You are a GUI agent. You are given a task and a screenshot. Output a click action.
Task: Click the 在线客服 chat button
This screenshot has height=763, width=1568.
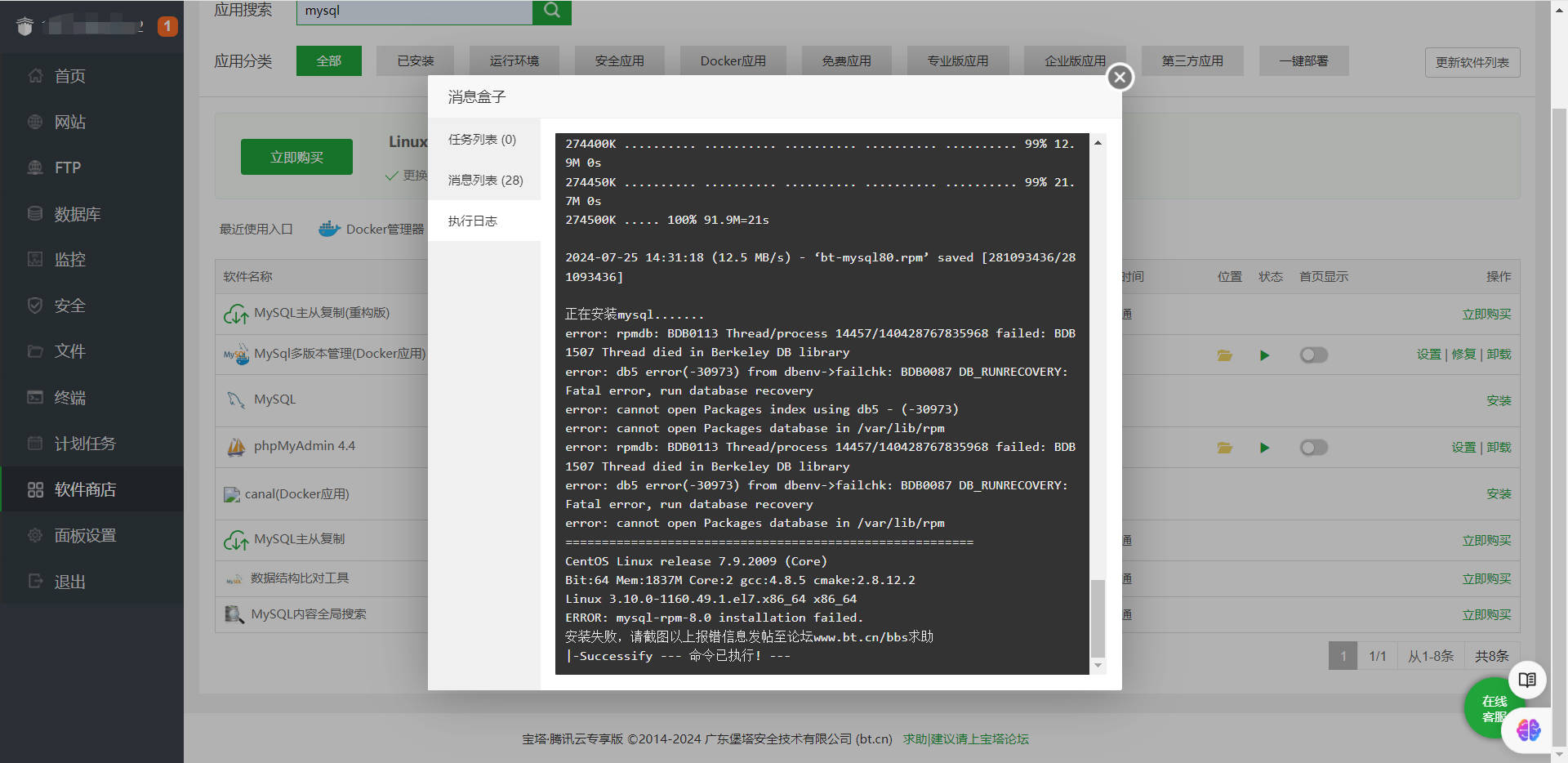(x=1494, y=708)
